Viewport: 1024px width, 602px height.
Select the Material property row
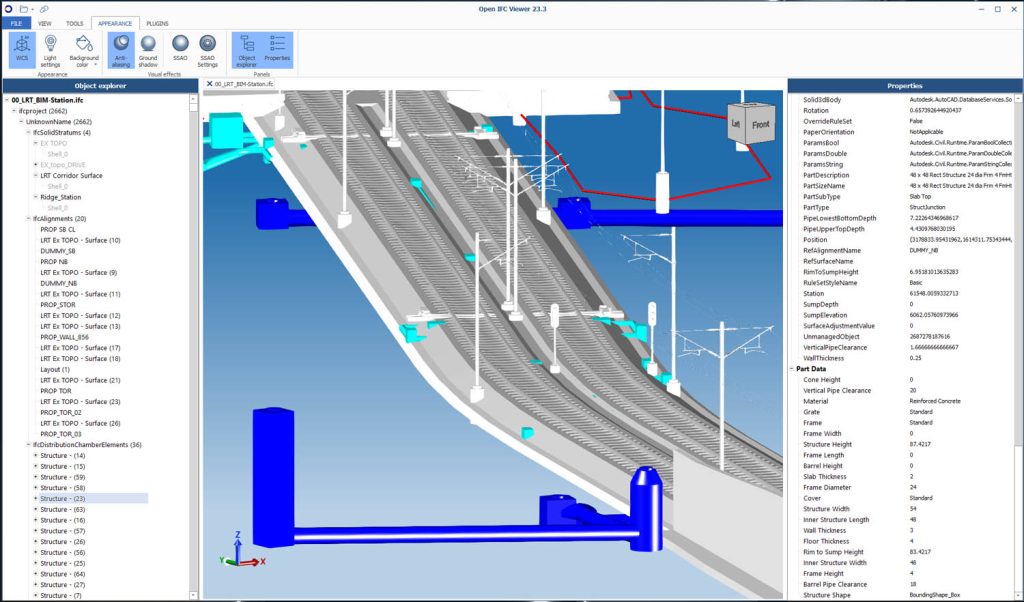tap(906, 401)
